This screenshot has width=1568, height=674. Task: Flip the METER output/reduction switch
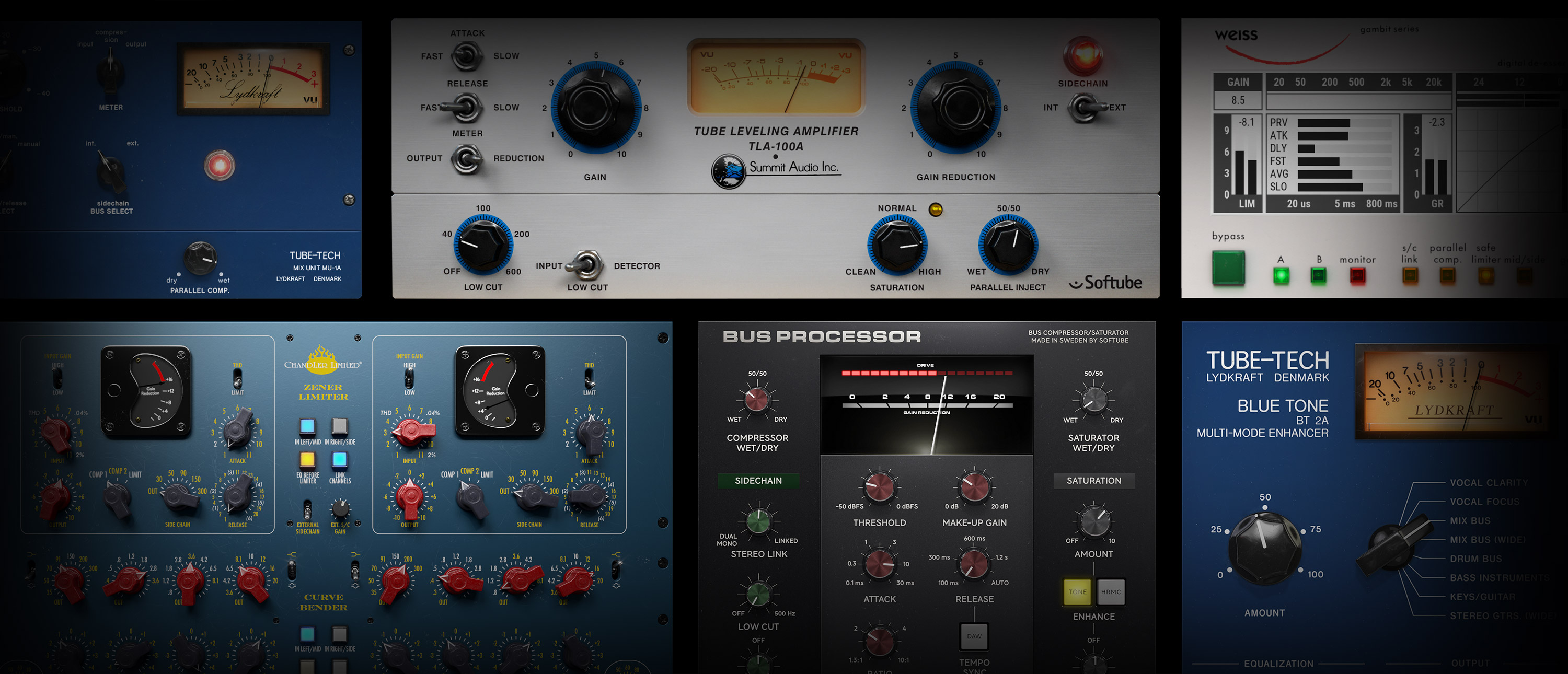[467, 159]
